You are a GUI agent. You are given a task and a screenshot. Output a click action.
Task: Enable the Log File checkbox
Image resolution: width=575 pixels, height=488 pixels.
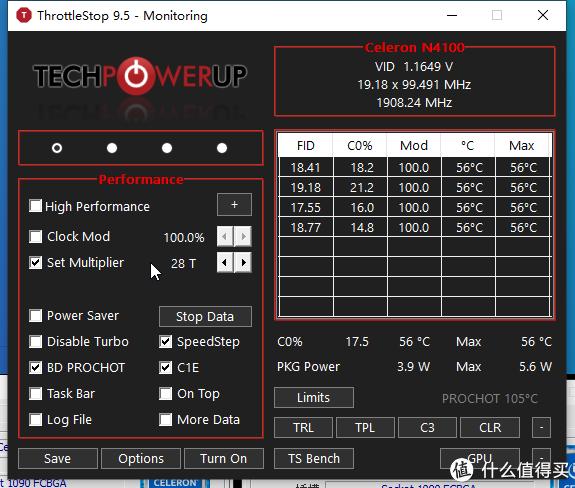point(36,419)
